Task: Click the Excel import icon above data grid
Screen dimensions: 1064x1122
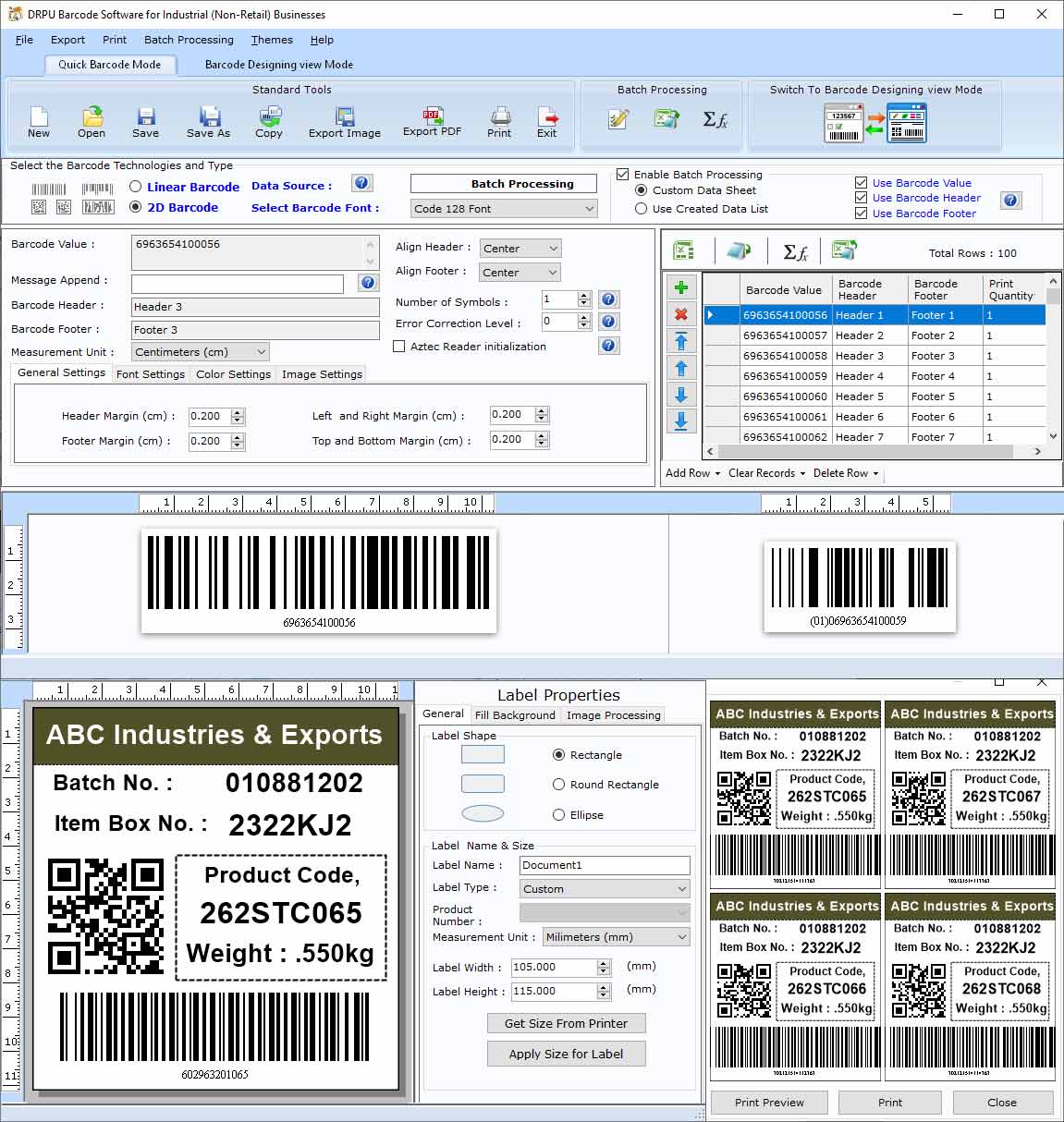Action: [684, 251]
